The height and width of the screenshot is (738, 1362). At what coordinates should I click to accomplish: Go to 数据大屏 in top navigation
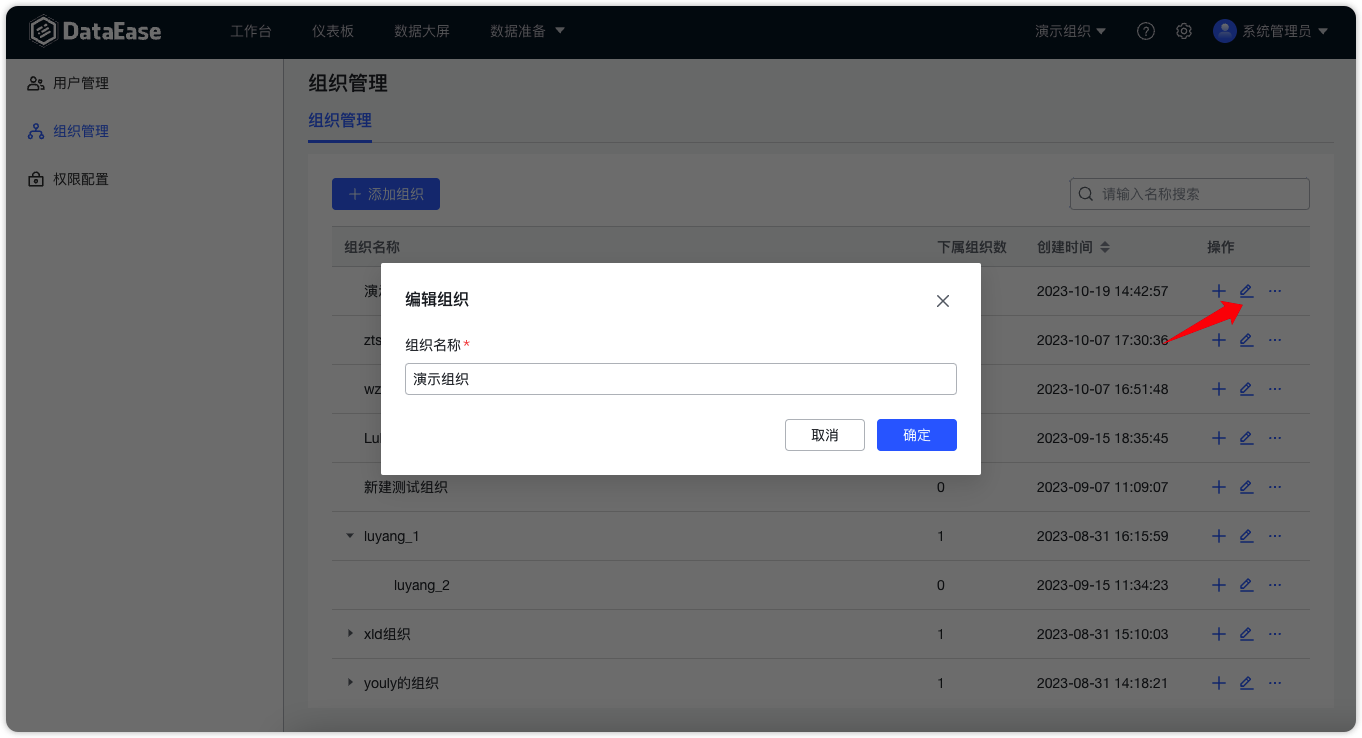(x=422, y=31)
